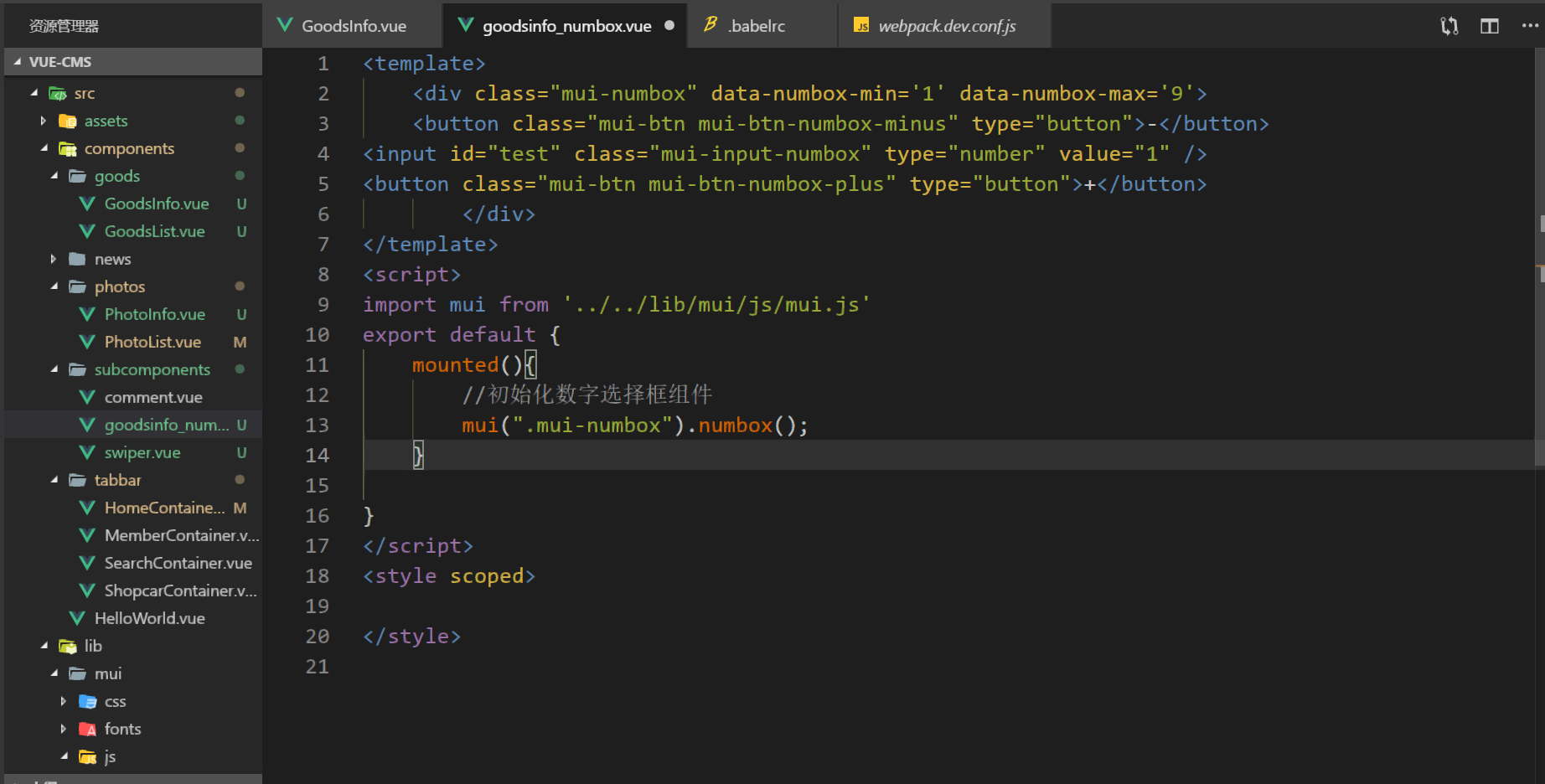Click Vue icon beside GoodsList.vue
This screenshot has height=784, width=1545.
coord(87,231)
